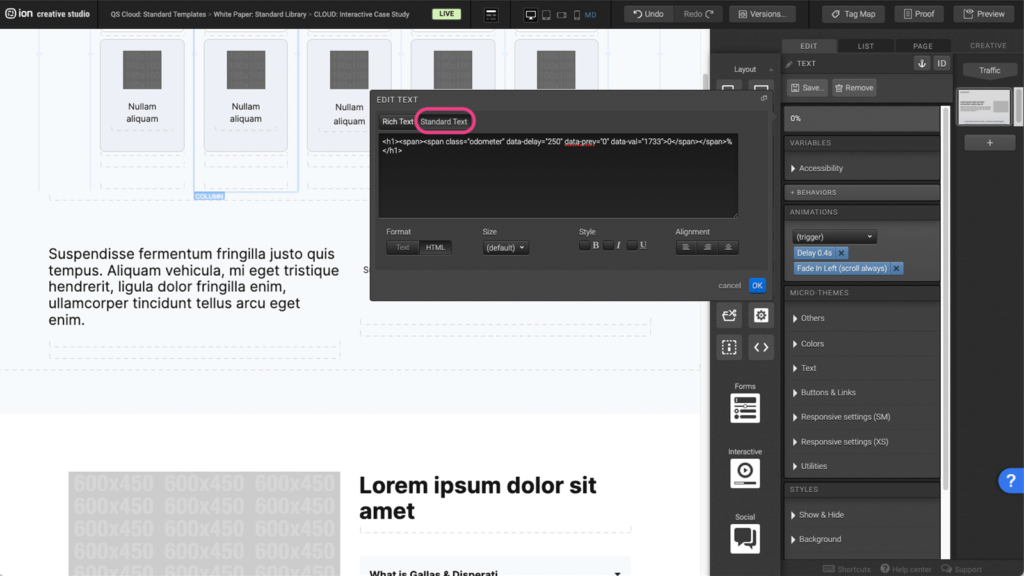Open the animations (trigger) dropdown
This screenshot has height=576, width=1024.
pos(833,237)
